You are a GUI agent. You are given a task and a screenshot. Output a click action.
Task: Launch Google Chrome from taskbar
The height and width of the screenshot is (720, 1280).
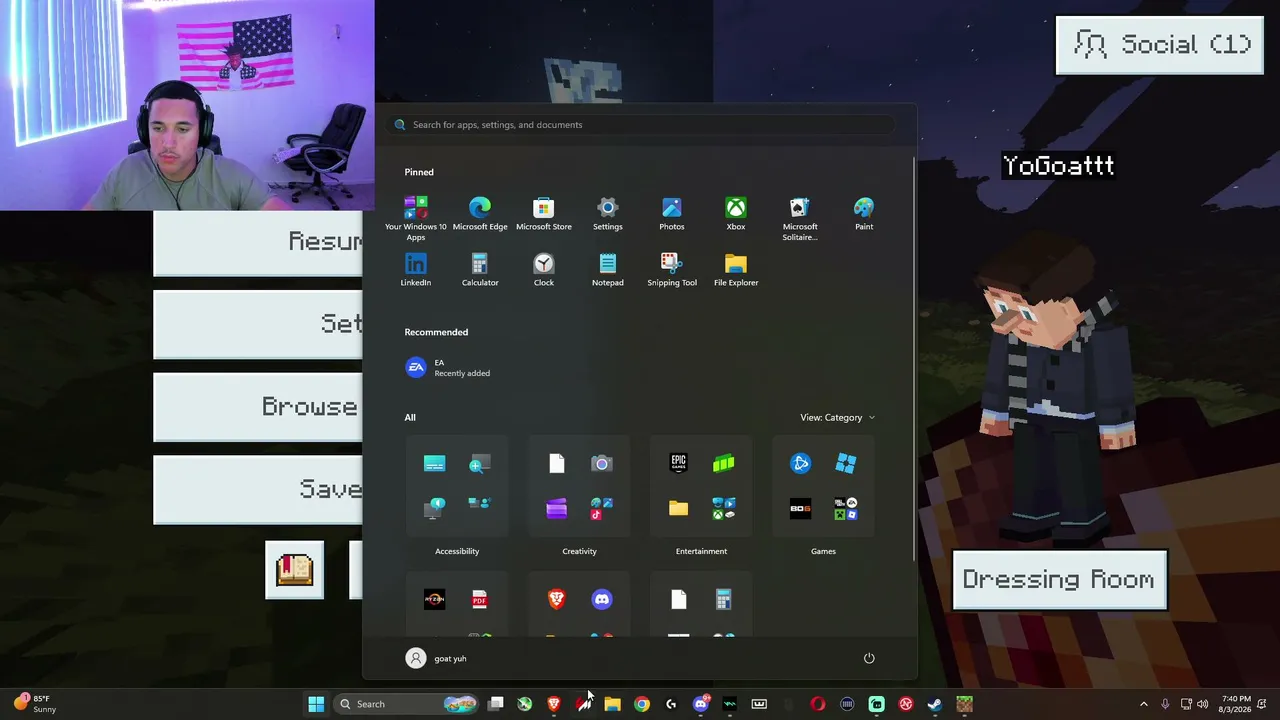[642, 704]
